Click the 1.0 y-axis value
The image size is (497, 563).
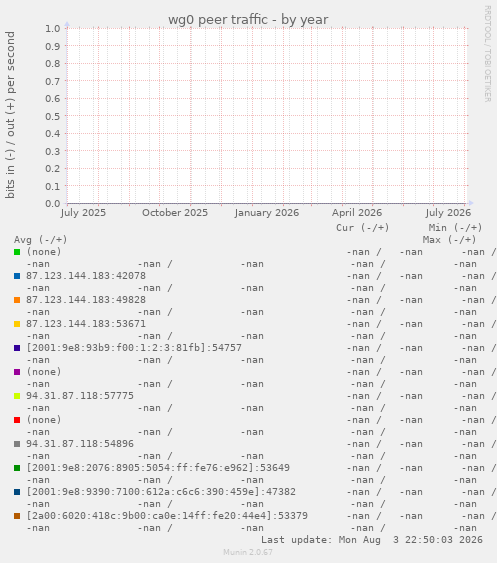point(52,28)
